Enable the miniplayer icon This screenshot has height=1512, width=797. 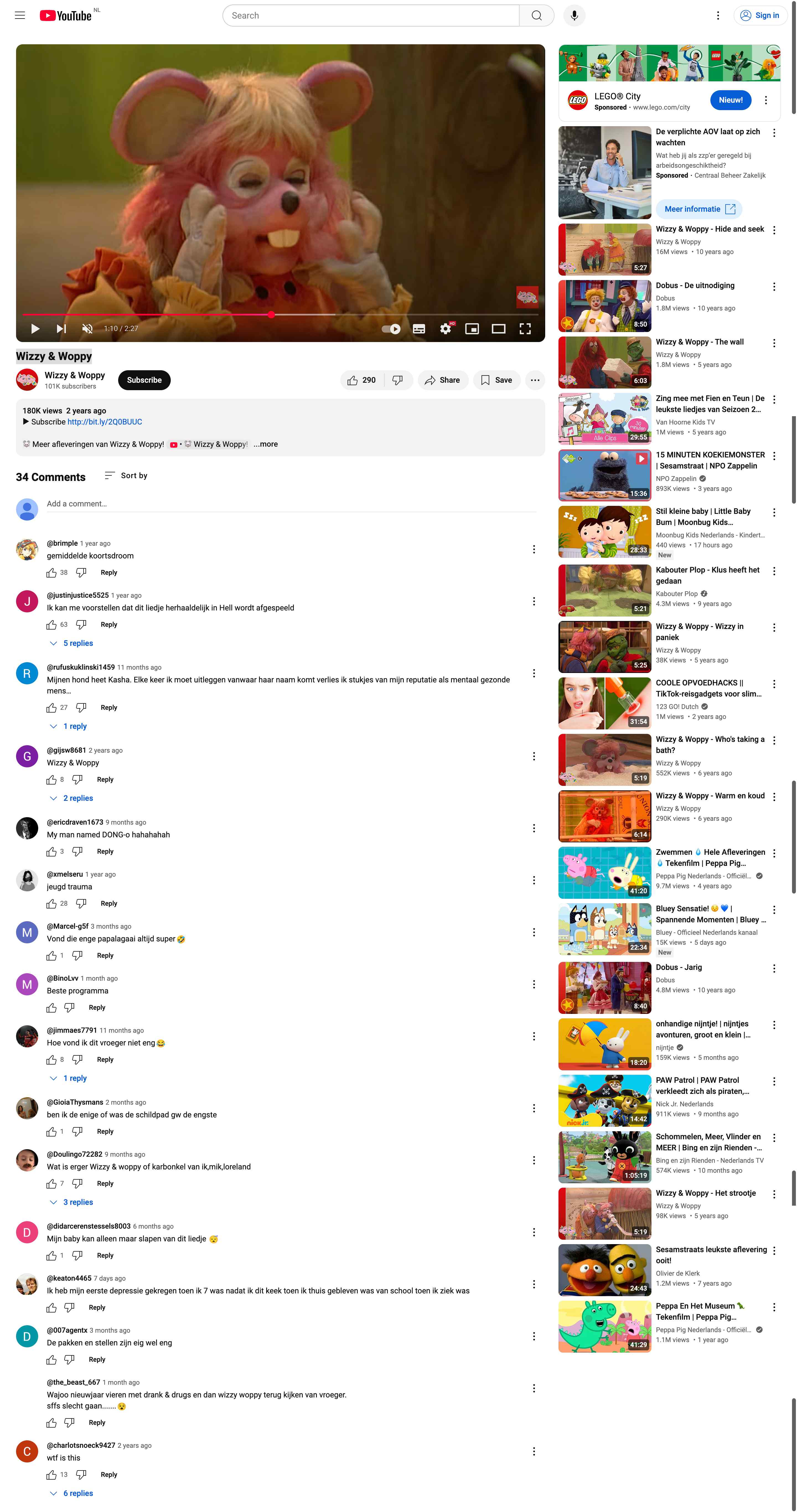click(x=472, y=329)
